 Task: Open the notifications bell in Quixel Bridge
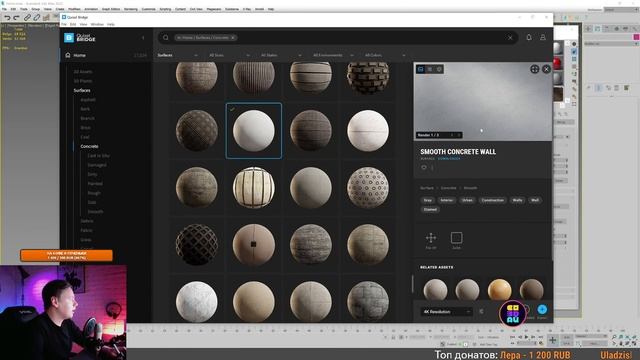[x=529, y=37]
